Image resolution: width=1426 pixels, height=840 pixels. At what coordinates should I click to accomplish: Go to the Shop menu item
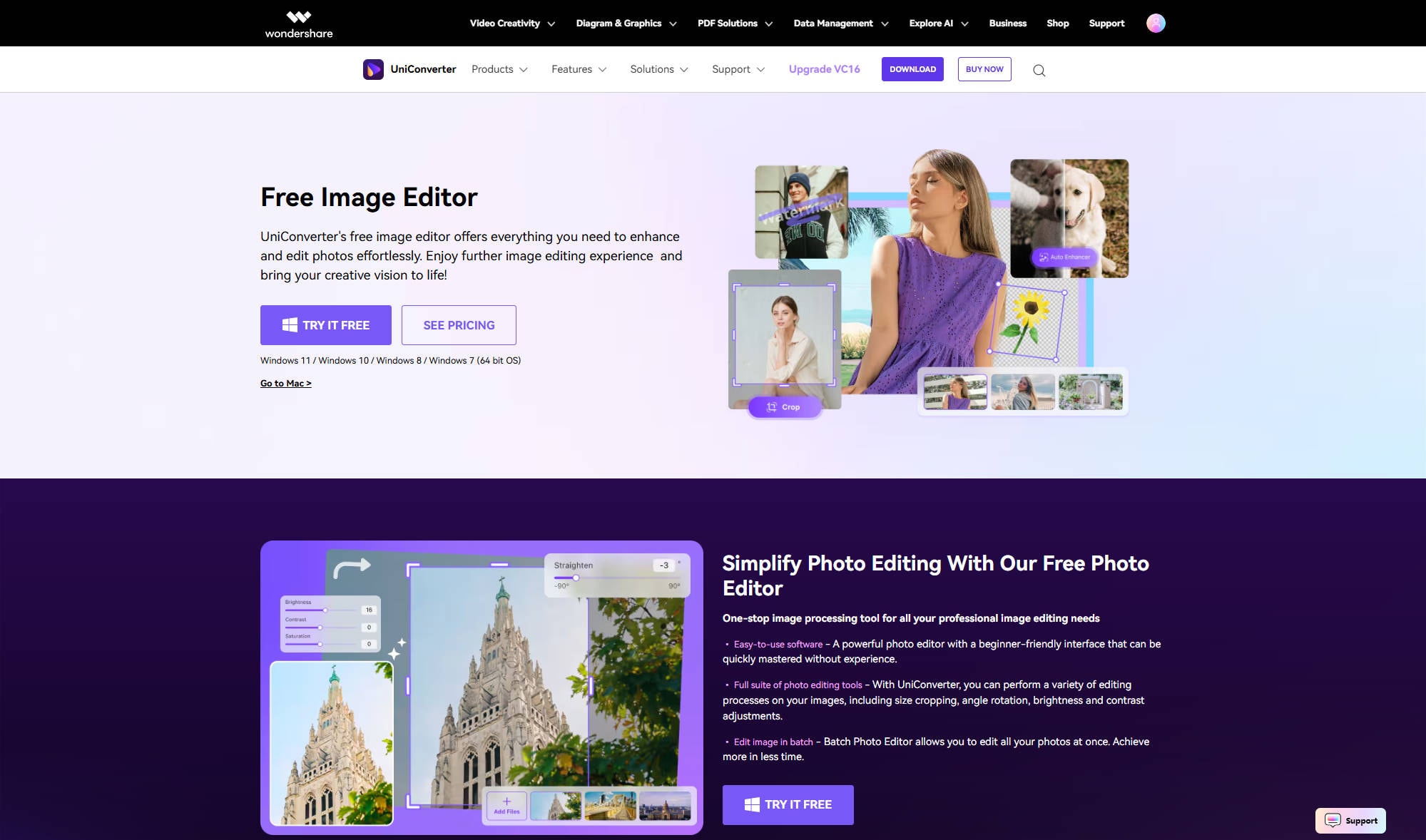click(x=1057, y=24)
